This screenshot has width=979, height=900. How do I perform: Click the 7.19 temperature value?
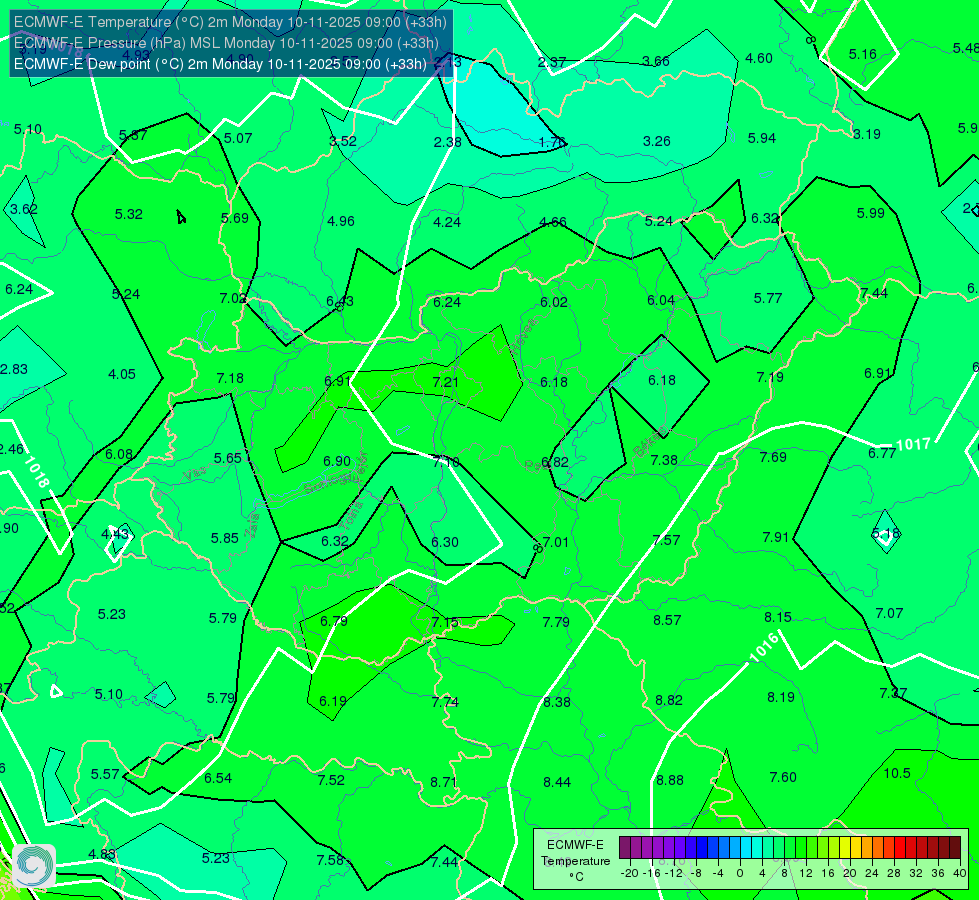770,377
